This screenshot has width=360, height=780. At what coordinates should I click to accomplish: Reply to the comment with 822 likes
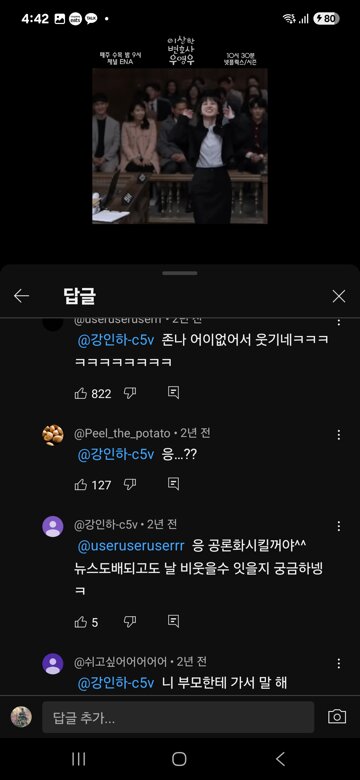[173, 393]
